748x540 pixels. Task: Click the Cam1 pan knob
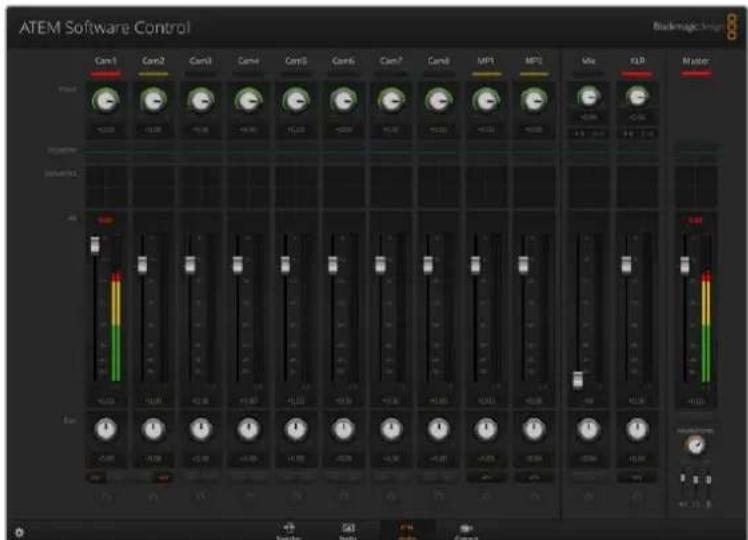[105, 429]
